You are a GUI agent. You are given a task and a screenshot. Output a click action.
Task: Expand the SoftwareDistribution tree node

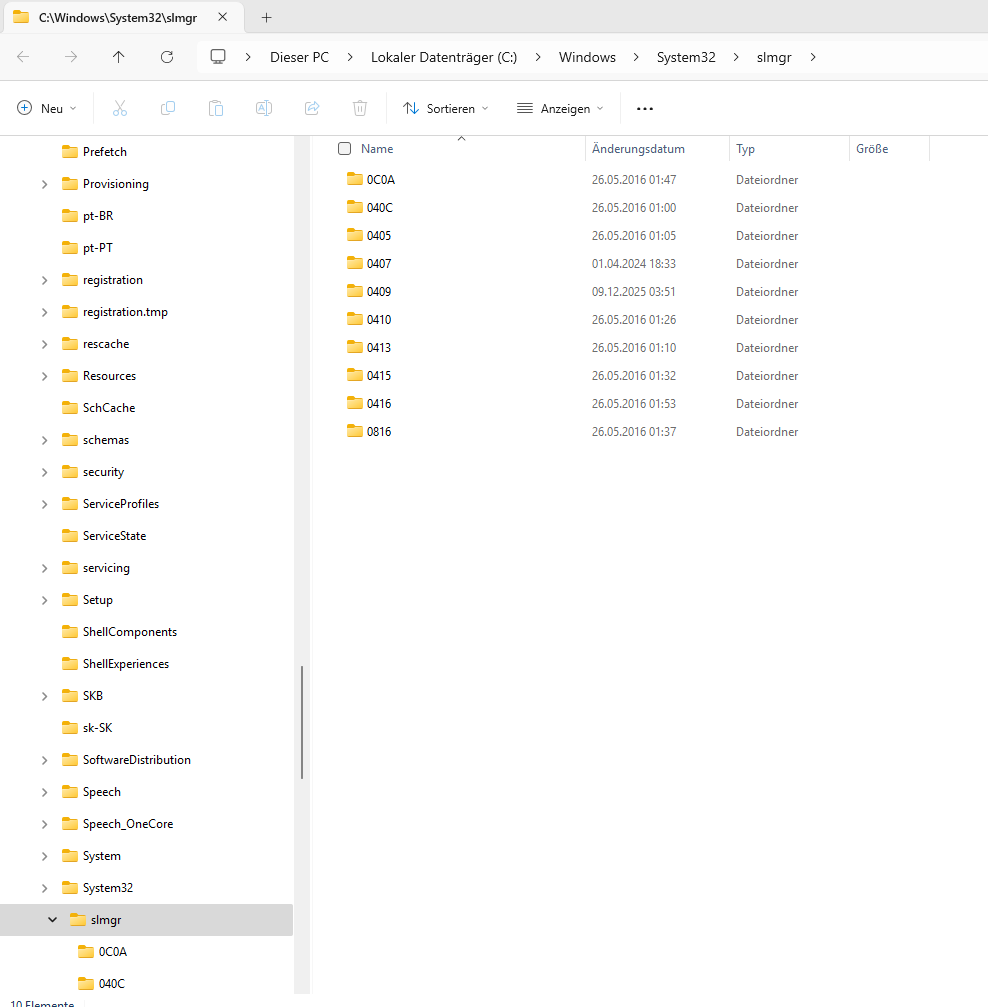pyautogui.click(x=44, y=760)
